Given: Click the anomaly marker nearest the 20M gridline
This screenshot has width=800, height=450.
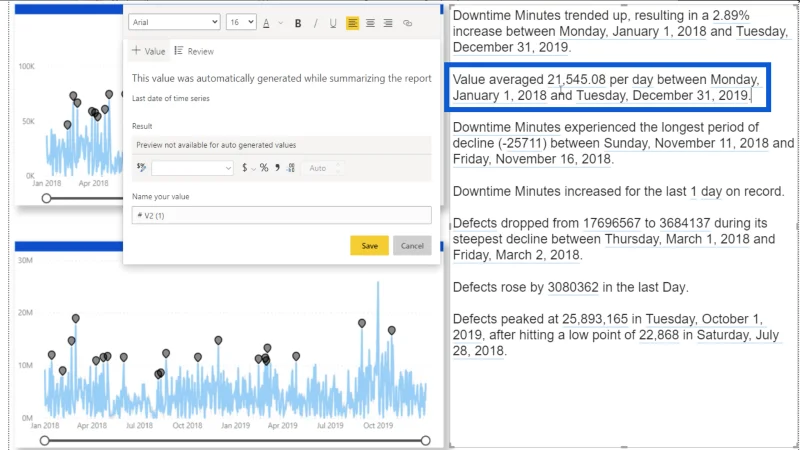Looking at the screenshot, I should [x=76, y=318].
